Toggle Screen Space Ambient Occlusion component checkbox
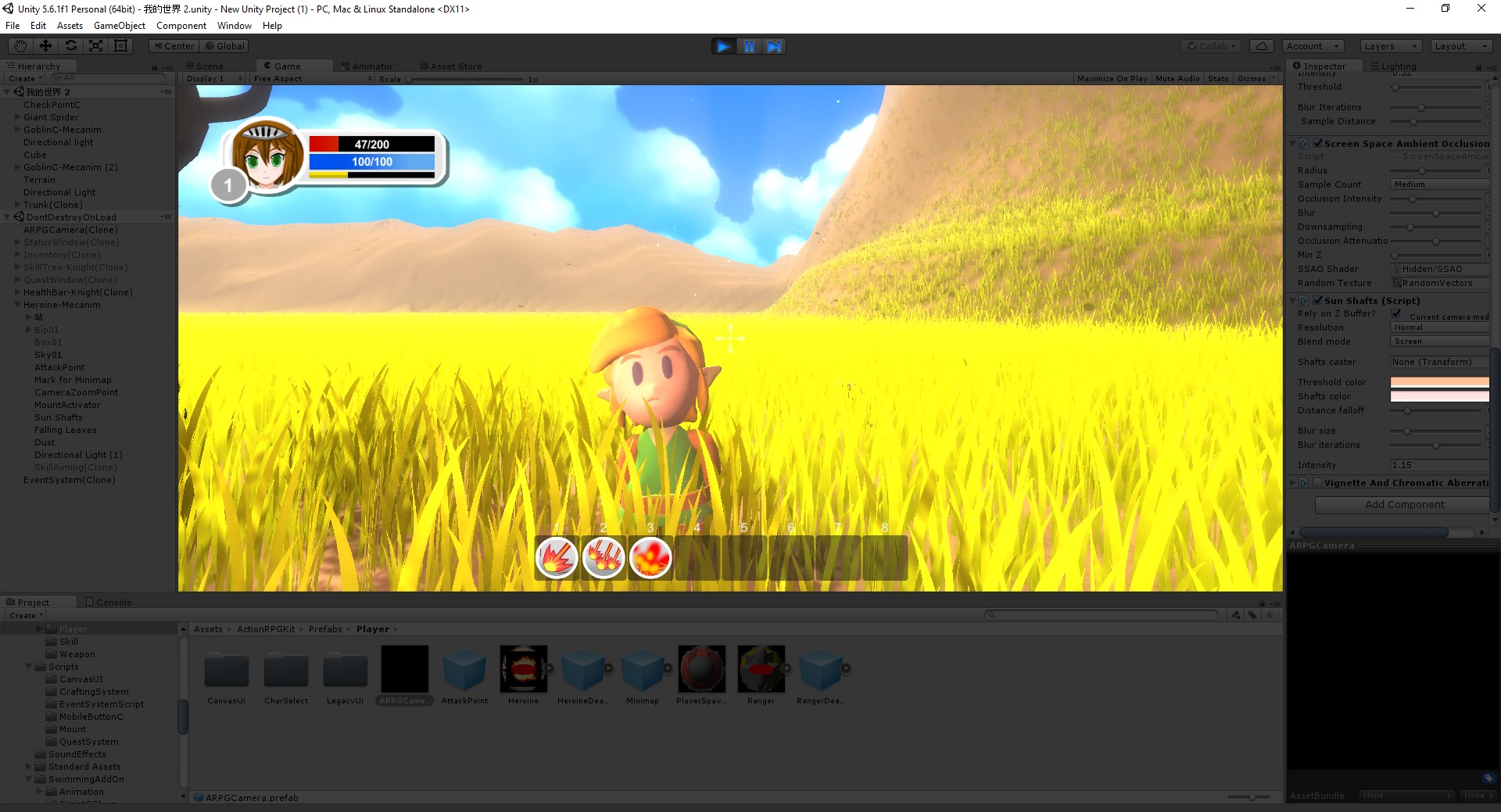The height and width of the screenshot is (812, 1501). coord(1317,143)
